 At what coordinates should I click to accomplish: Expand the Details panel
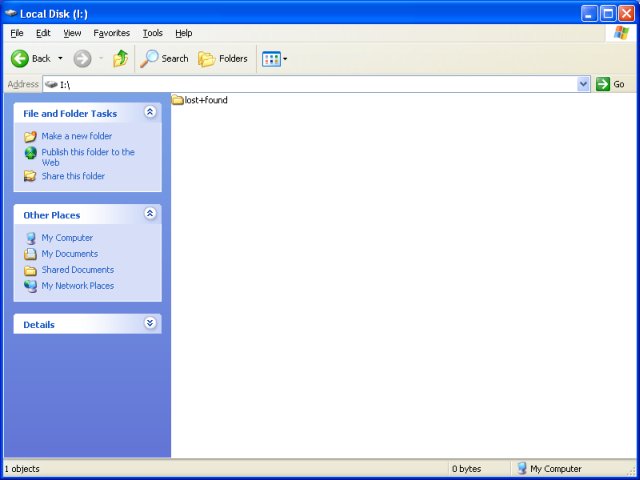coord(150,323)
